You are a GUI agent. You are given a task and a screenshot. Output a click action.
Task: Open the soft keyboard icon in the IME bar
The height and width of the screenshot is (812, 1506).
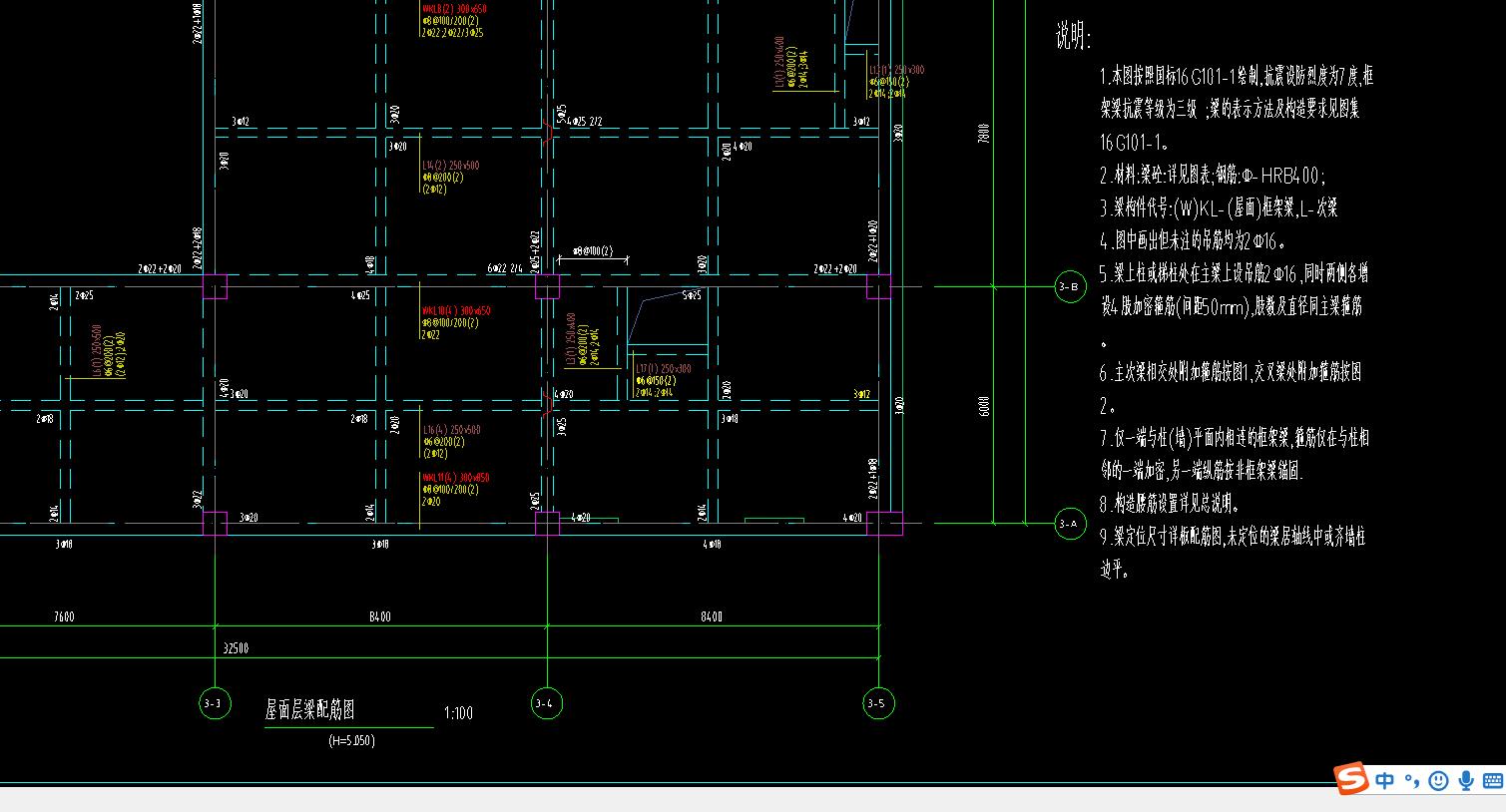[1493, 781]
